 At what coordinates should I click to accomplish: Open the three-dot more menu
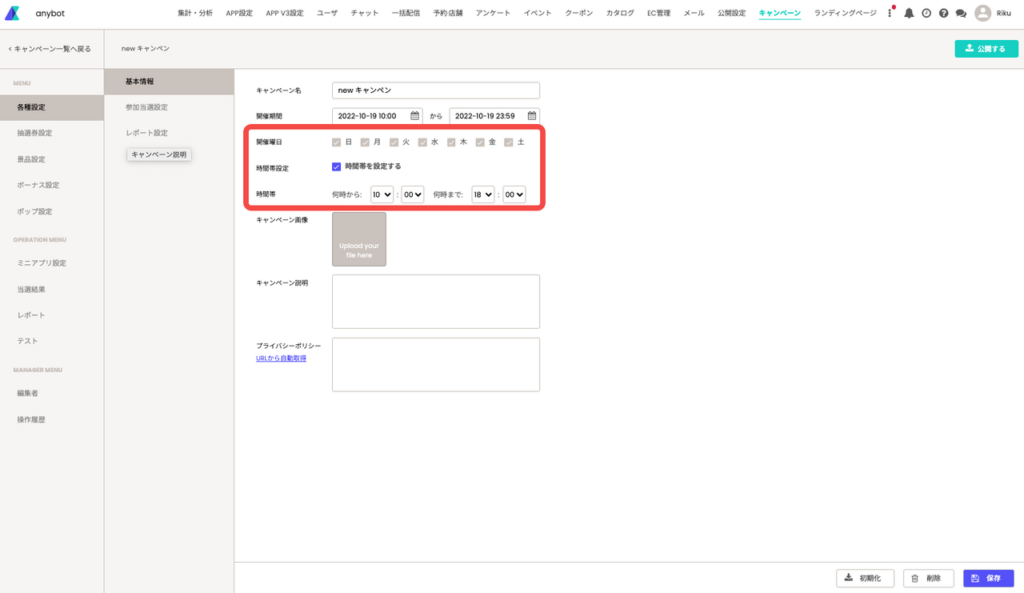pos(890,13)
